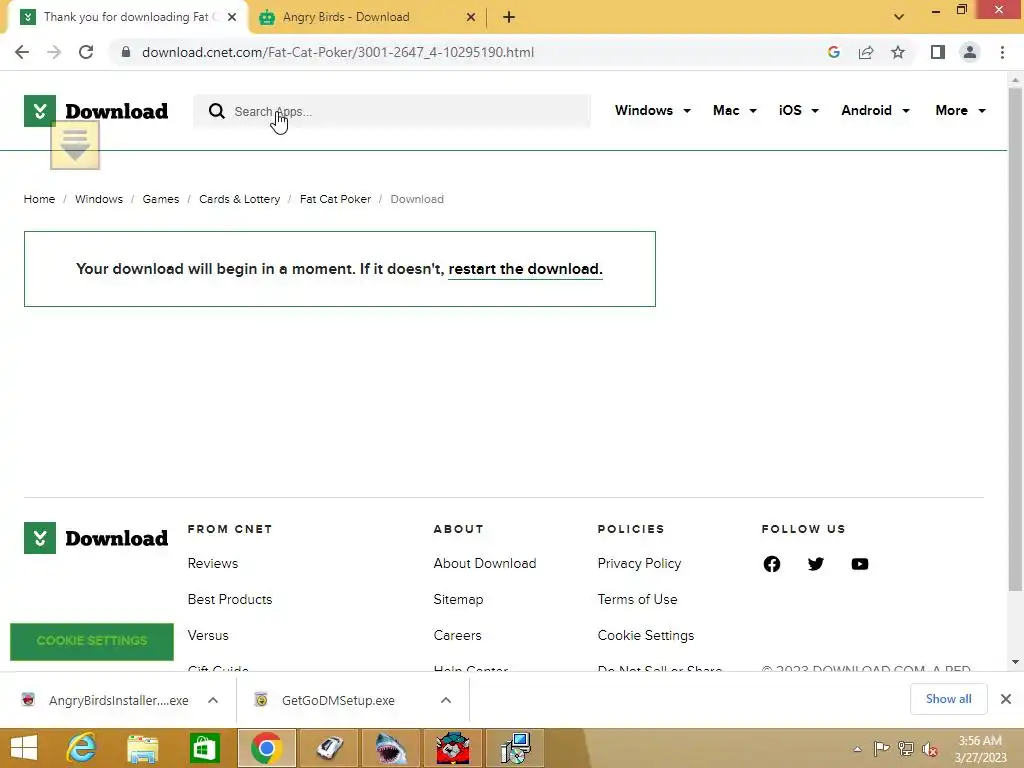Open Windows Store from taskbar
The width and height of the screenshot is (1024, 768).
204,748
